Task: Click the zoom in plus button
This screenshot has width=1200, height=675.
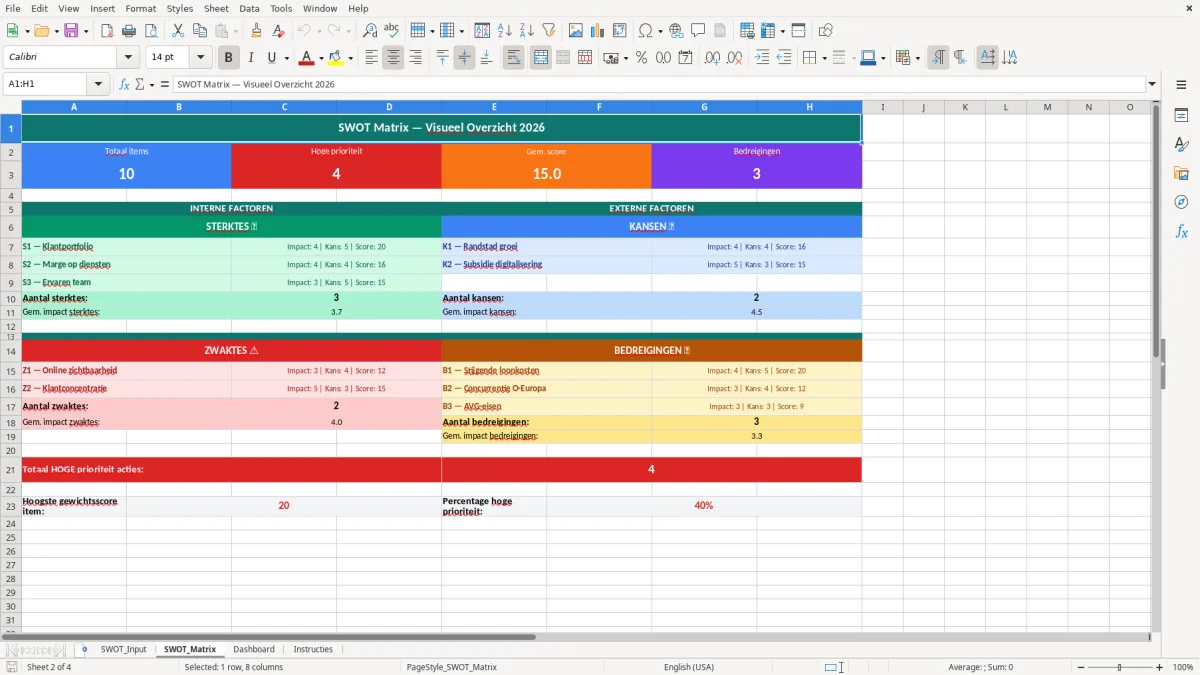Action: (x=1160, y=667)
